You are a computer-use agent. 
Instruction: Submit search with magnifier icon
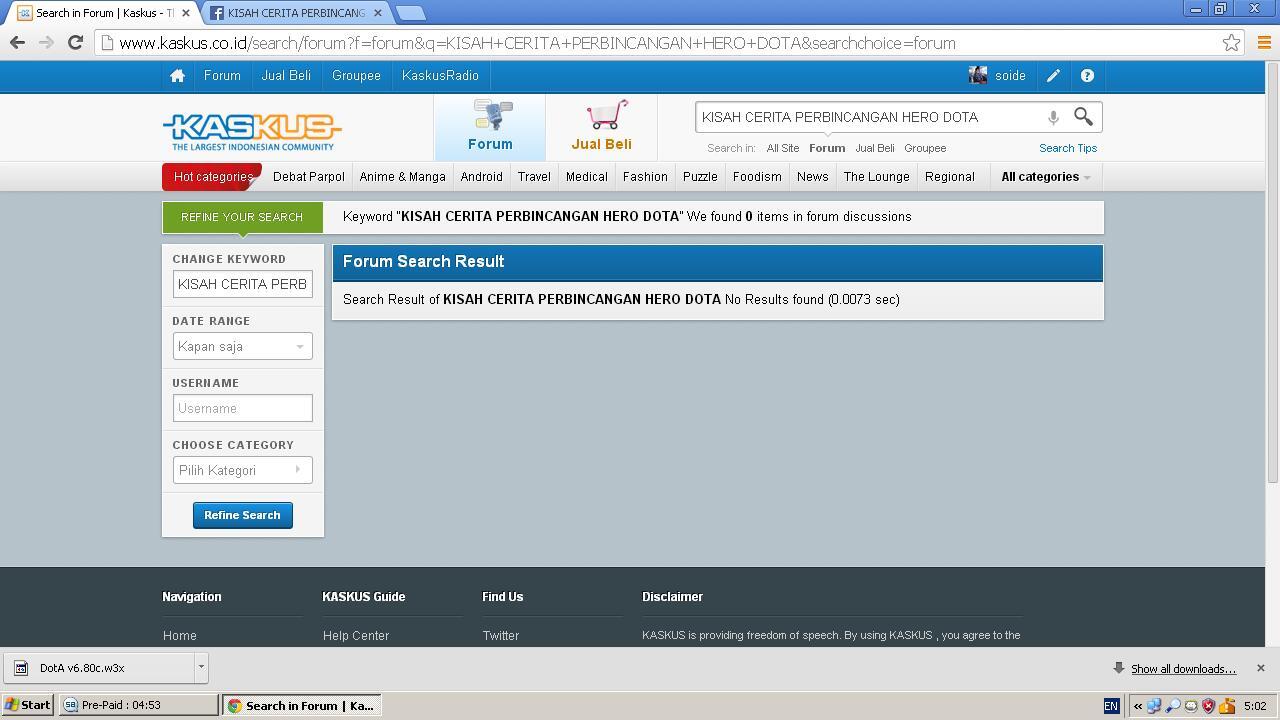pos(1083,117)
